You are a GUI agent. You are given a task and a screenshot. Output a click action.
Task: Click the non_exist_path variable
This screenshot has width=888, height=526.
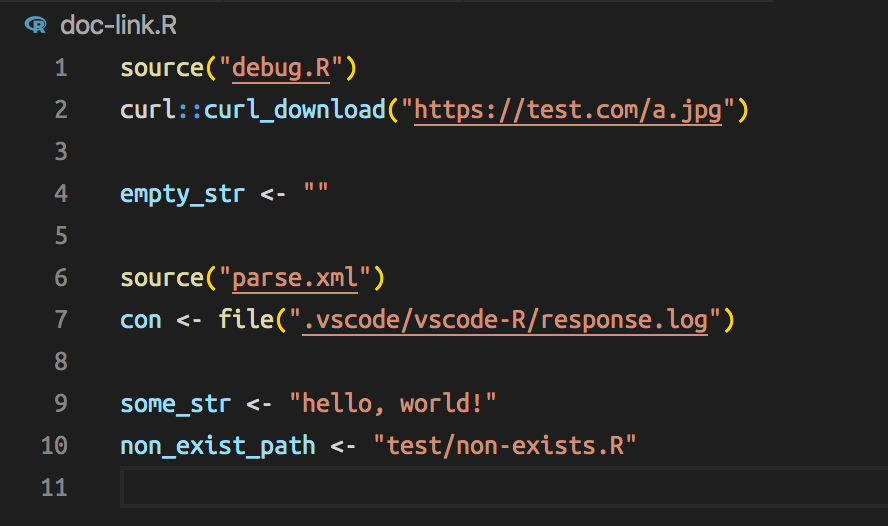click(217, 447)
